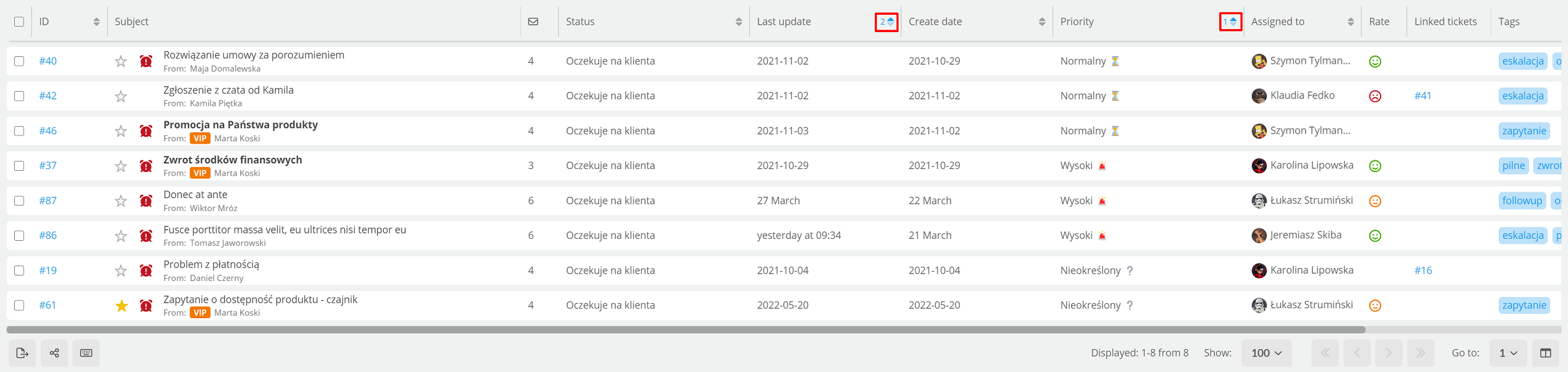Open subject Zwrot środków finansowych
The height and width of the screenshot is (372, 1568).
[233, 160]
